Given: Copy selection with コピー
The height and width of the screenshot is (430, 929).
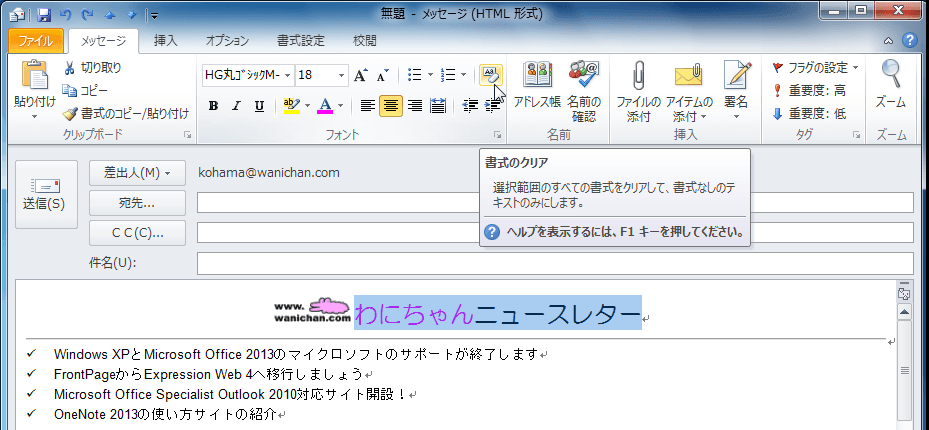Looking at the screenshot, I should tap(85, 91).
